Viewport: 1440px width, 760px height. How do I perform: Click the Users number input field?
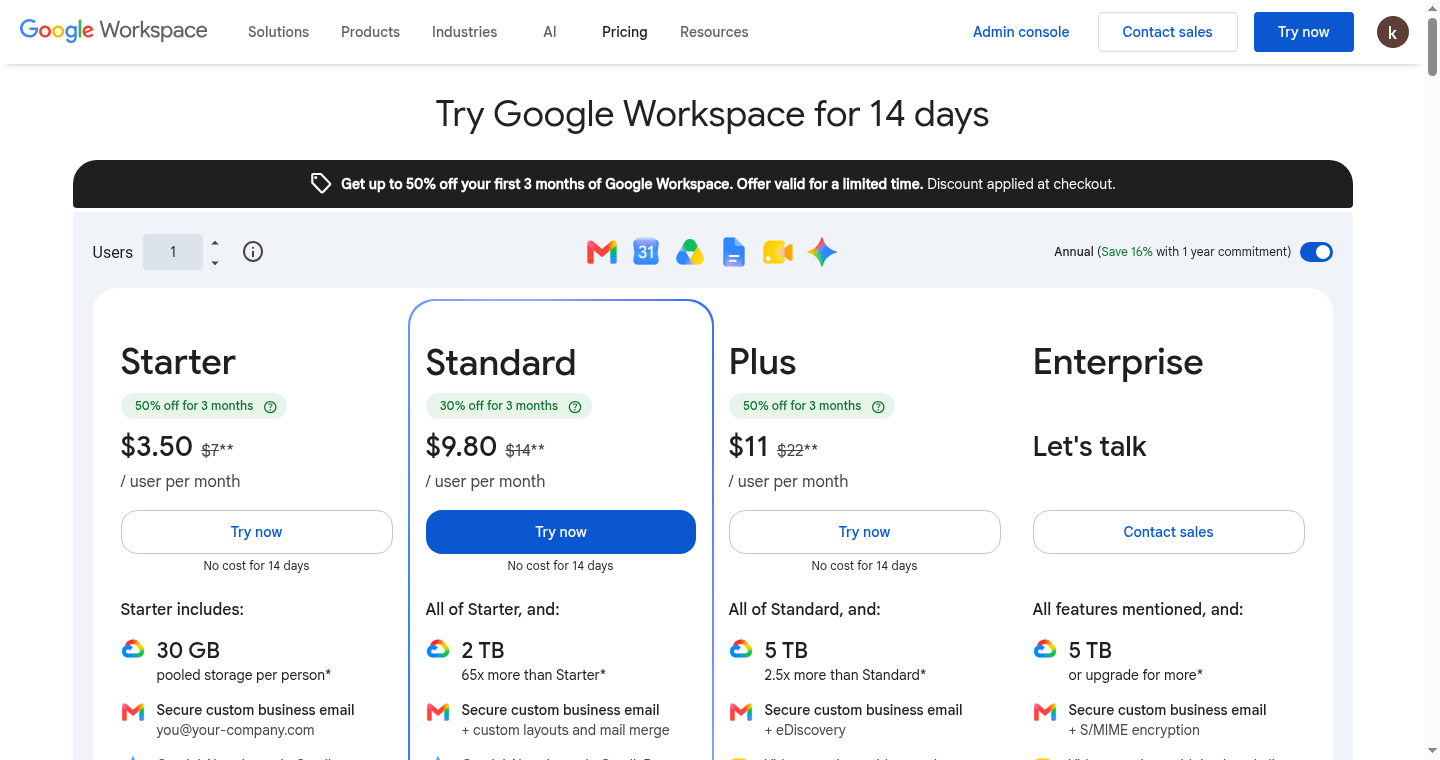[173, 252]
